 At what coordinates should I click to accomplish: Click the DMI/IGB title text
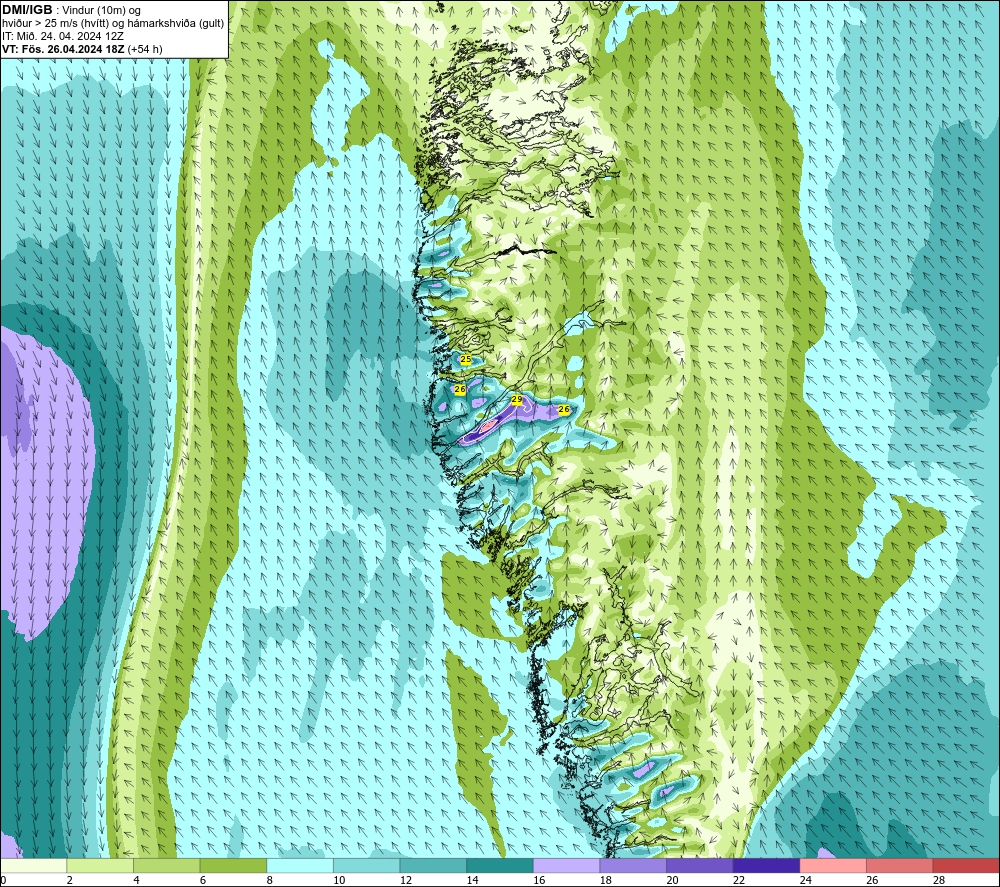[27, 10]
